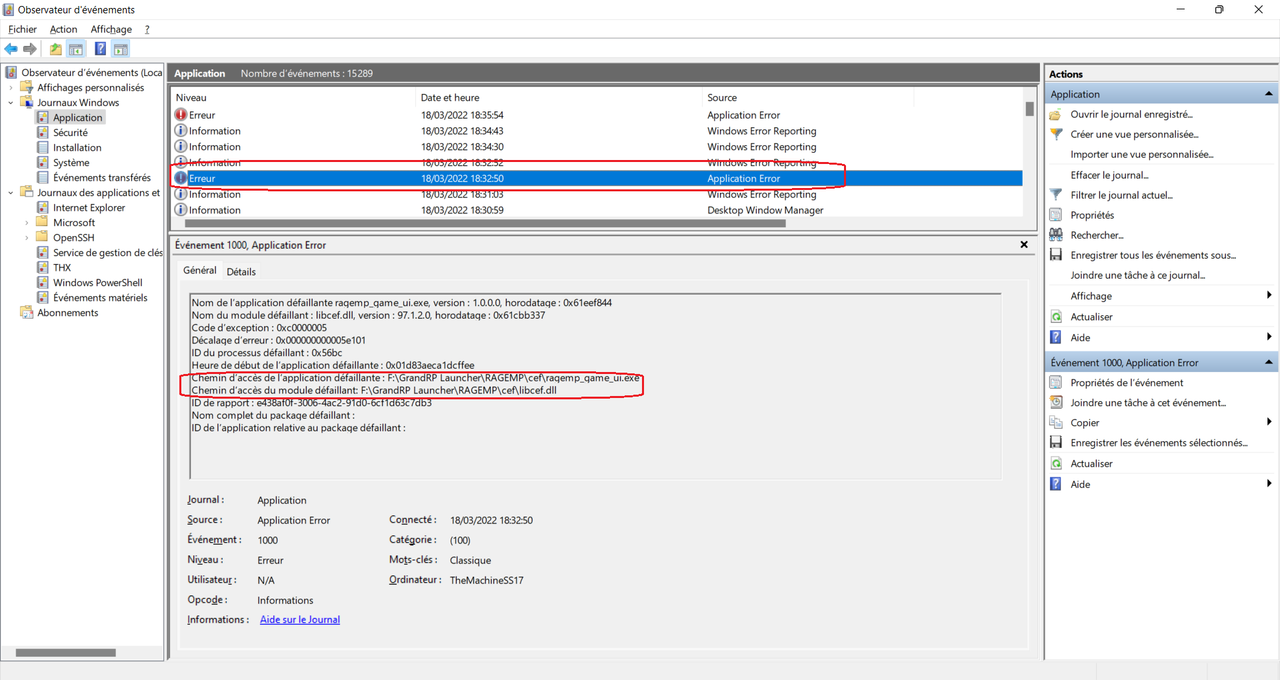Image resolution: width=1280 pixels, height=680 pixels.
Task: Collapse the Application actions section header
Action: tap(1269, 94)
